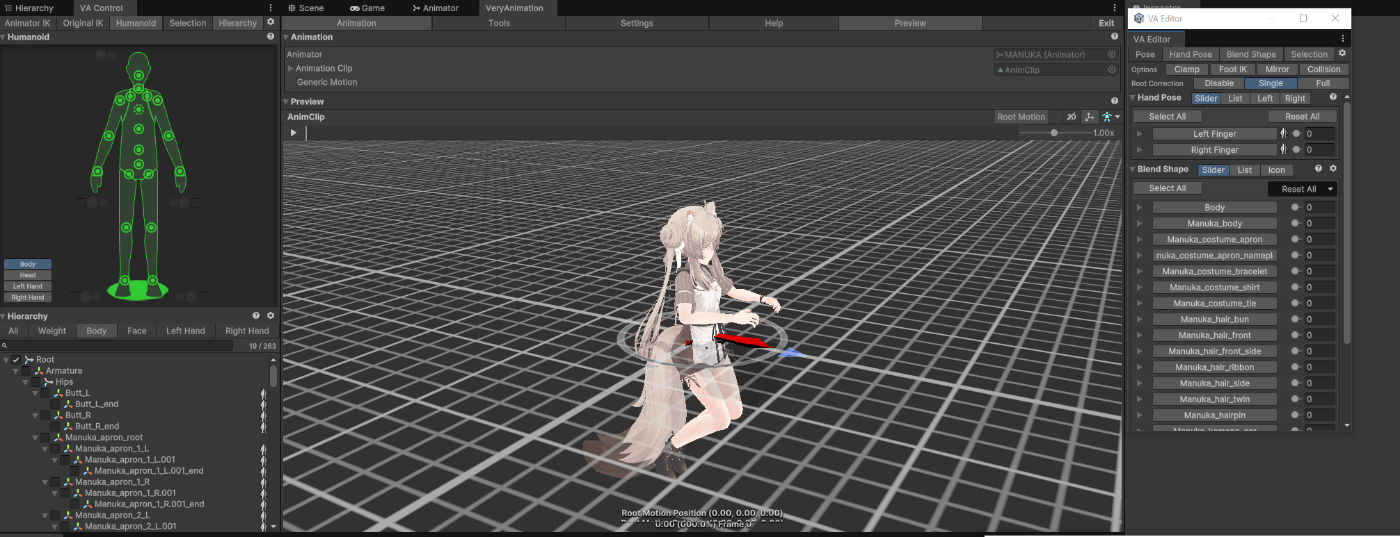Open object picker next to MANUKA (Animator)
This screenshot has height=537, width=1400.
[x=1111, y=55]
